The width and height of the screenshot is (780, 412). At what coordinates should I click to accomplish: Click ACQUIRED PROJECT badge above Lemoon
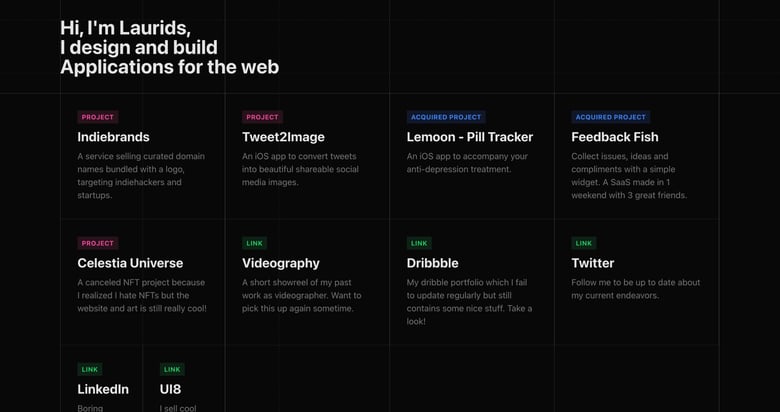tap(446, 117)
